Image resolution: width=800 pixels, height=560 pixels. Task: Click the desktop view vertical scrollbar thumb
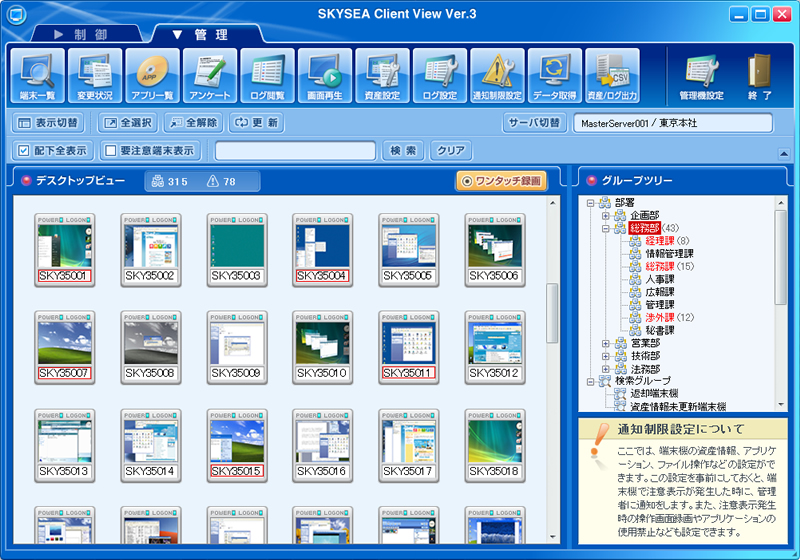(x=553, y=313)
